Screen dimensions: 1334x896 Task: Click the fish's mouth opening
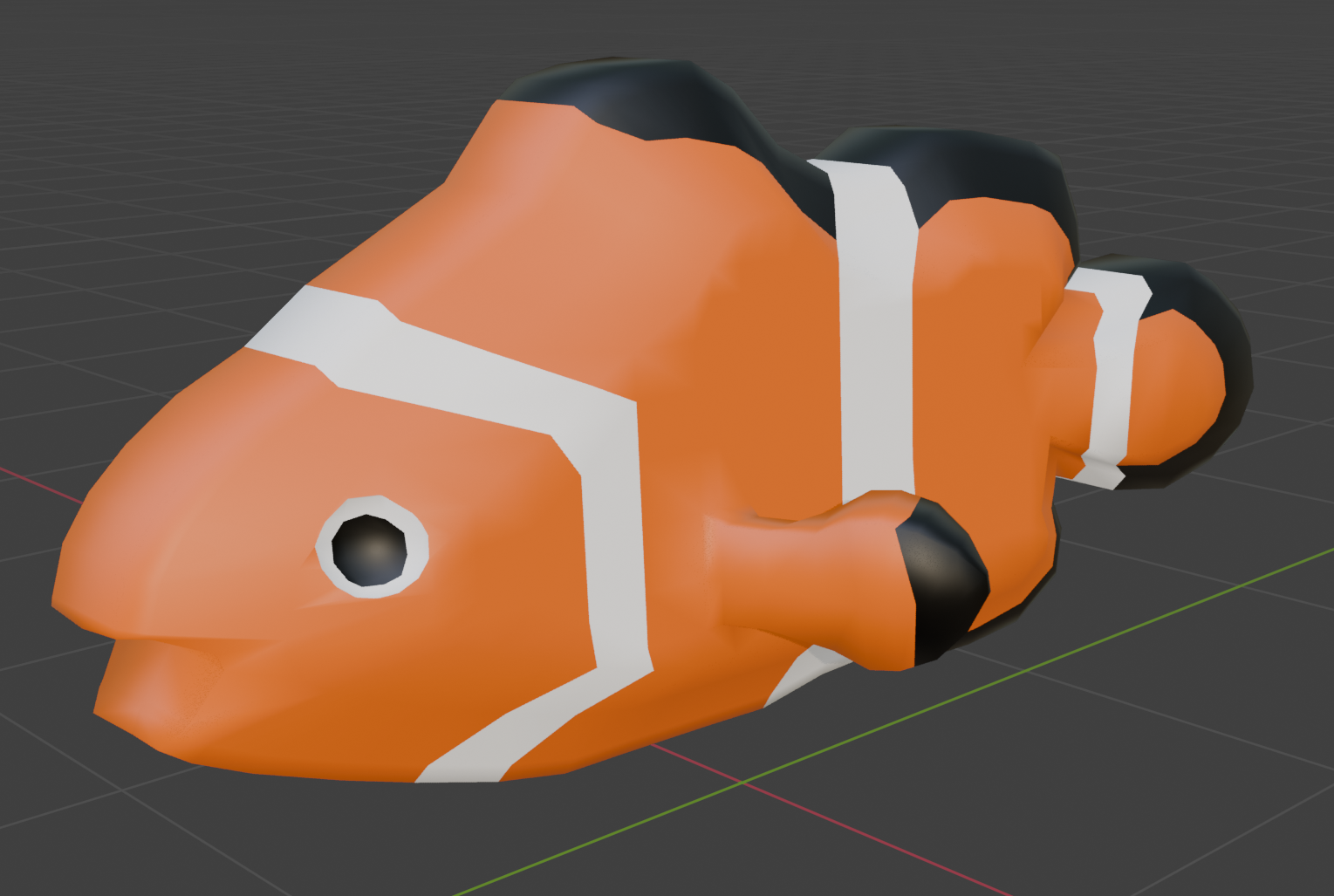(174, 644)
